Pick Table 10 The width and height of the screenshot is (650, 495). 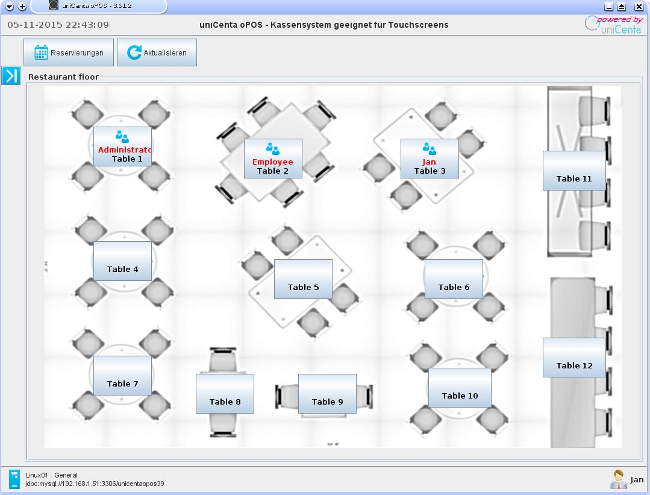point(459,388)
